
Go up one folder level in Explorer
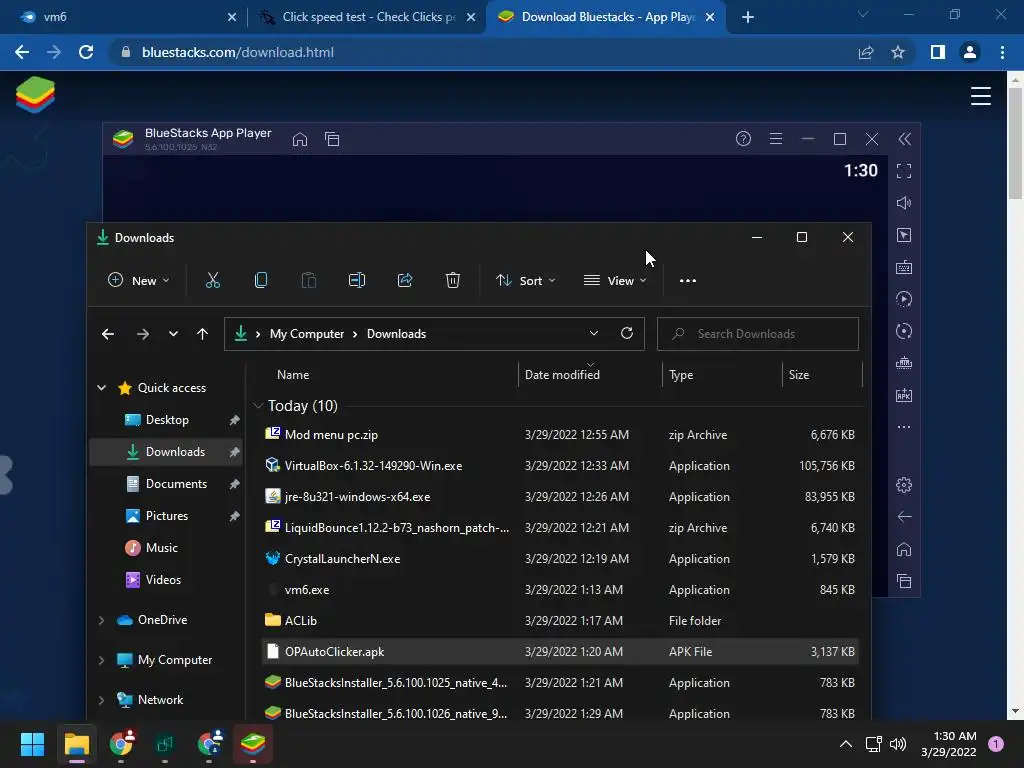coord(202,334)
